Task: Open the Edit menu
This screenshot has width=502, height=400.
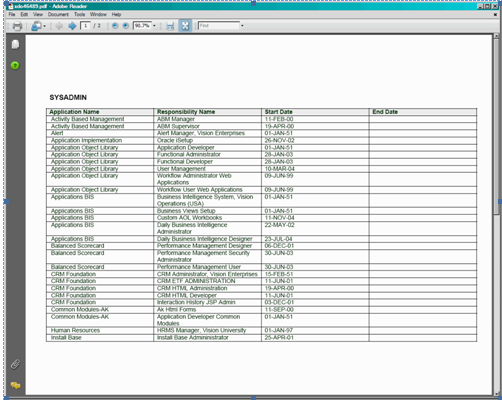Action: pyautogui.click(x=24, y=14)
